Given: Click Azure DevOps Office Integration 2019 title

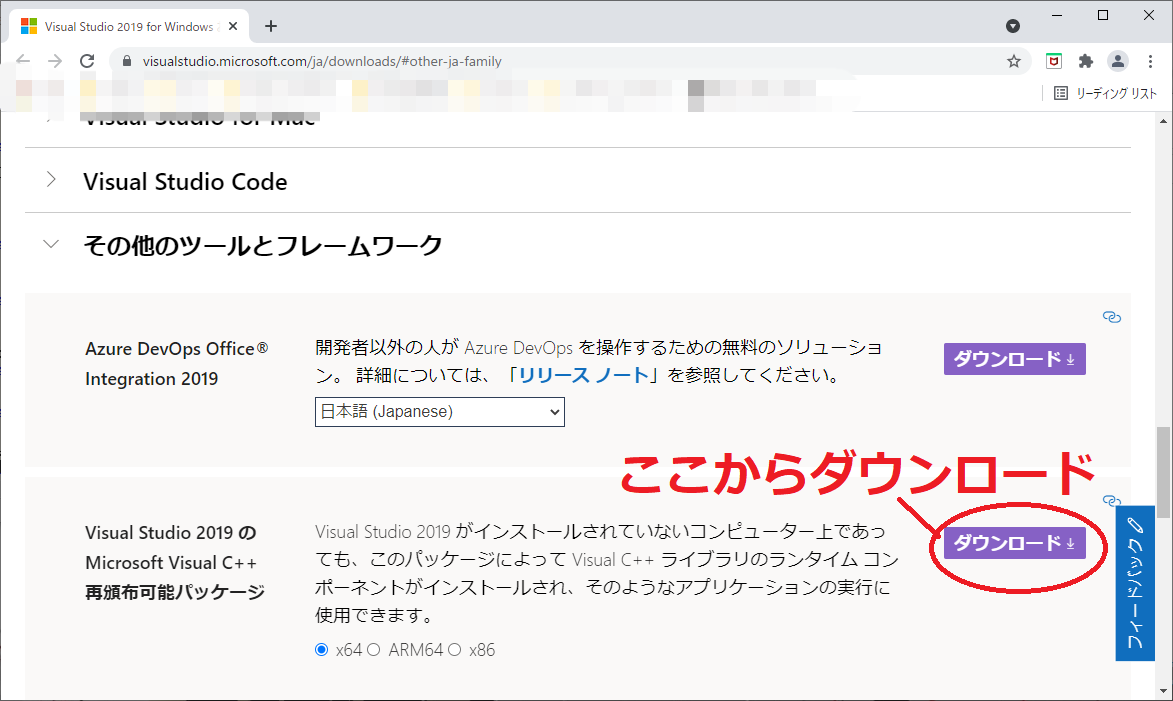Looking at the screenshot, I should (177, 364).
